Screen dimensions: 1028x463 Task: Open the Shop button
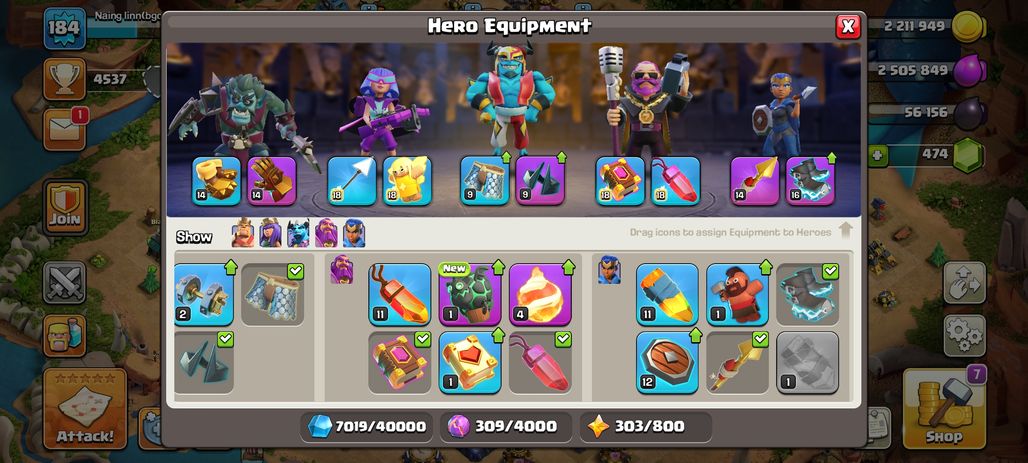tap(944, 409)
